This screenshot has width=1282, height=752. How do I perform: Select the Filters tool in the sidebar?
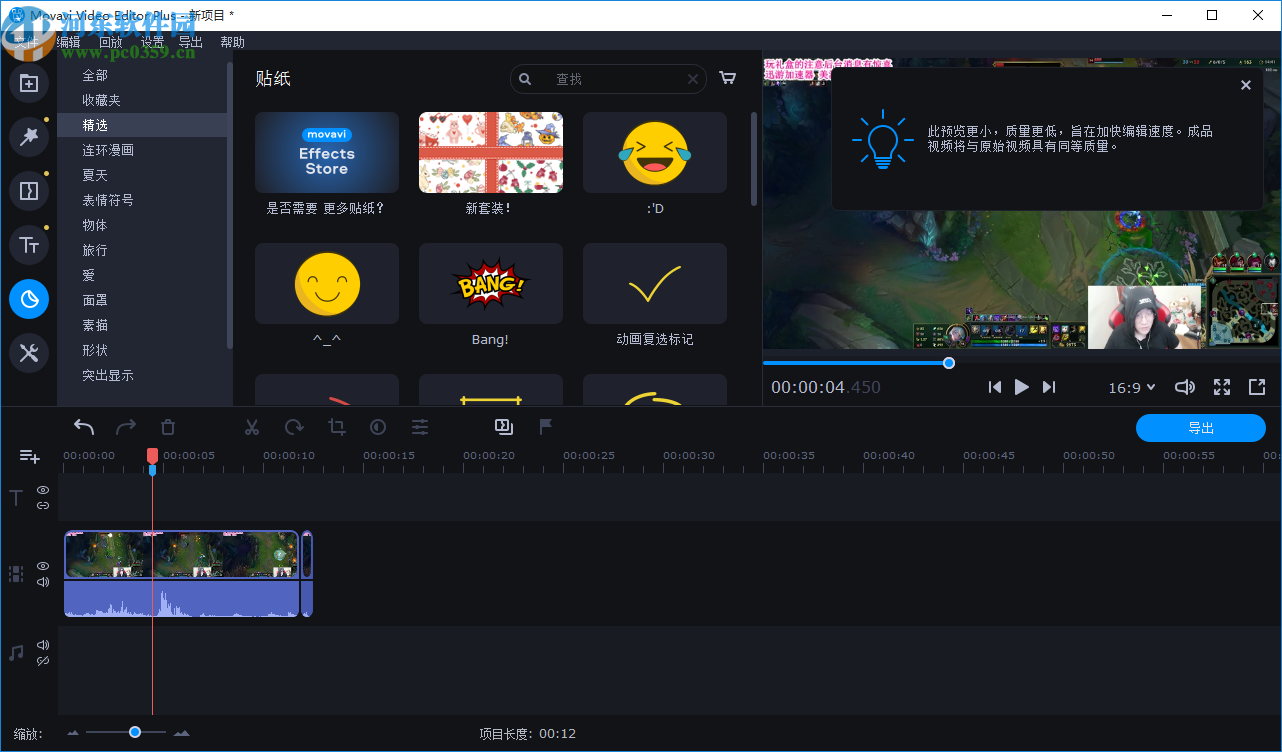29,137
